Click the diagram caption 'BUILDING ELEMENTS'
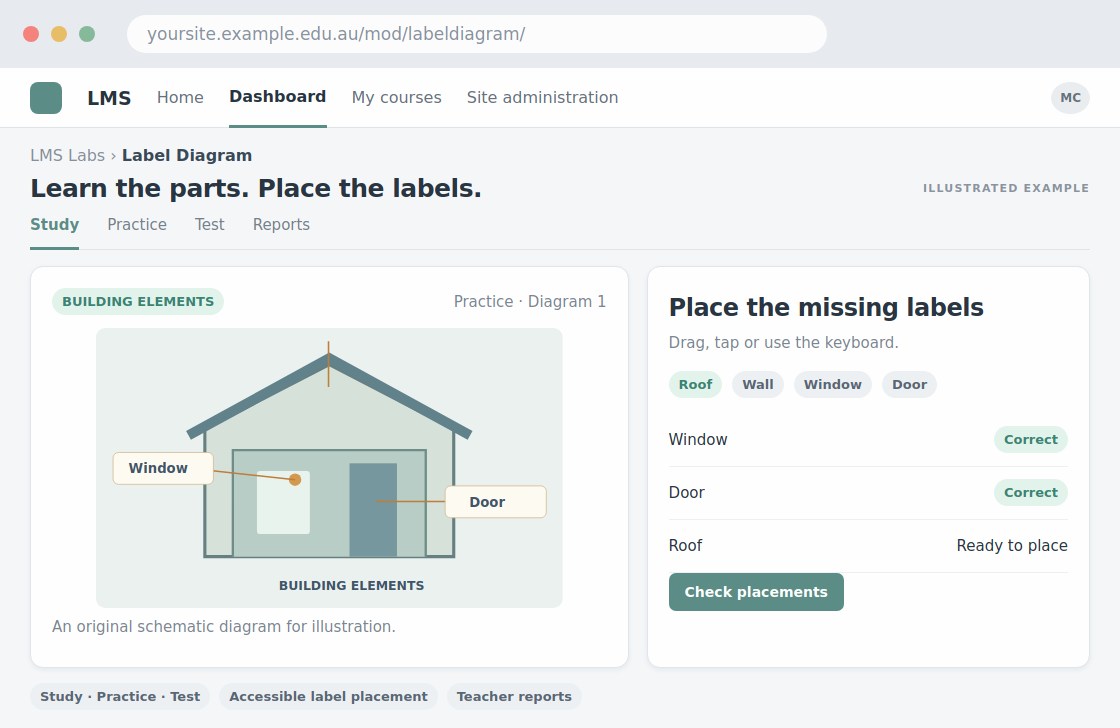 [351, 586]
